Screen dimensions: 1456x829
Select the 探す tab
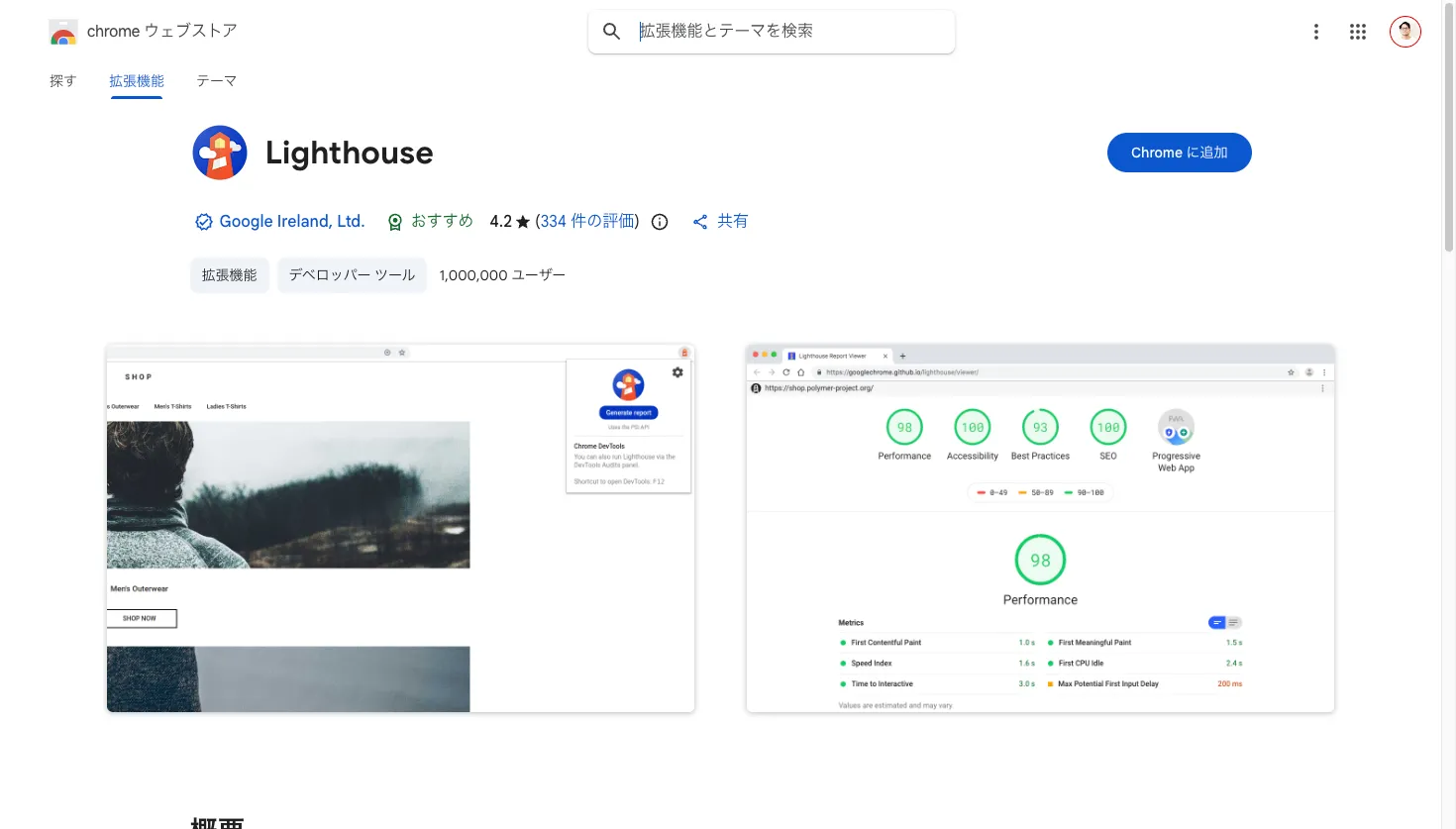[63, 81]
